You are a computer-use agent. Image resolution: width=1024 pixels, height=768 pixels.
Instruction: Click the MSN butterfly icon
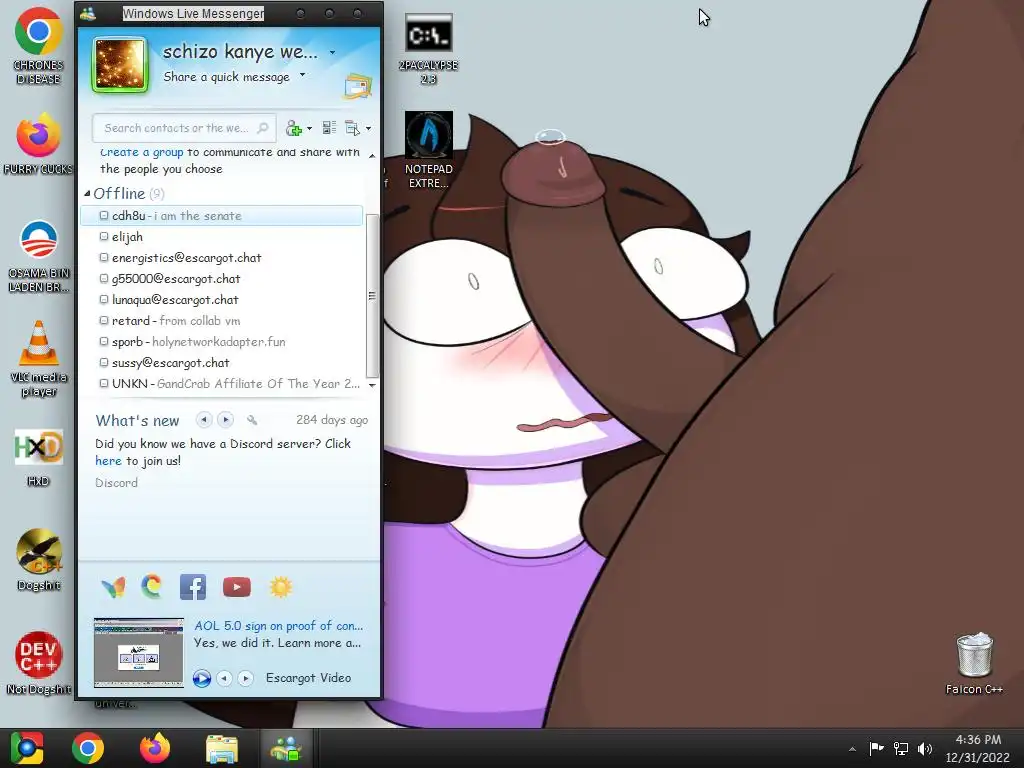pyautogui.click(x=114, y=587)
